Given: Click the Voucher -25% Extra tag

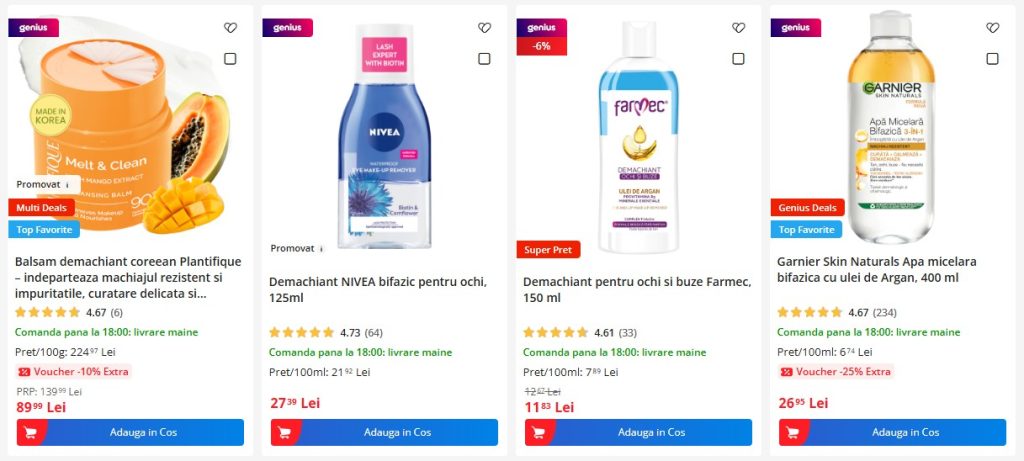Looking at the screenshot, I should coord(835,372).
